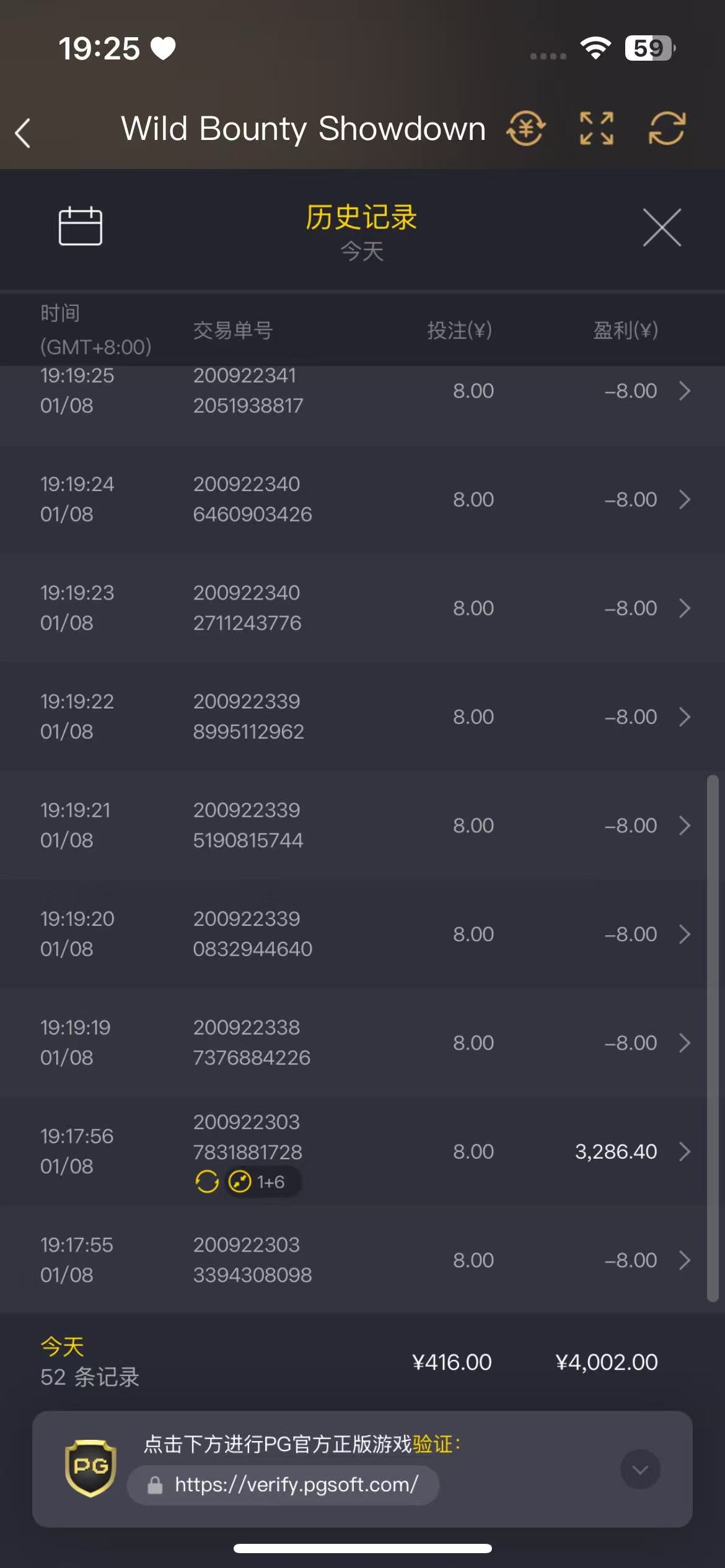
Task: Tap the replay icon on the 3,286.40 record
Action: pos(207,1182)
